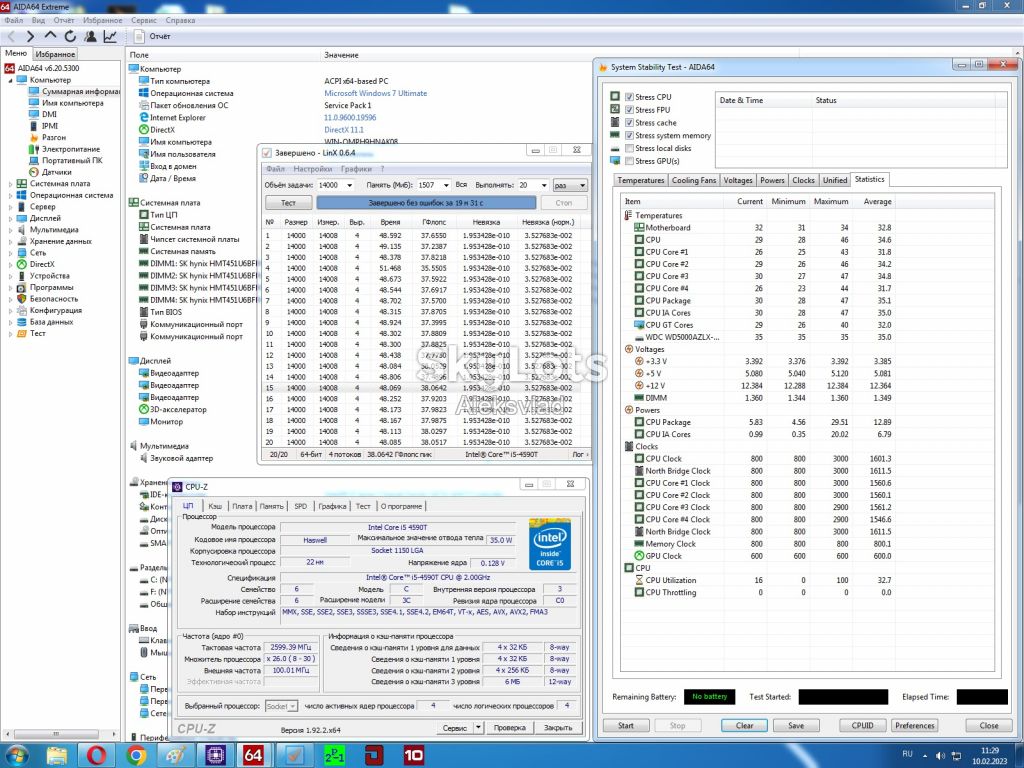
Task: Click the back arrow in AIDA64 toolbar
Action: 11,37
